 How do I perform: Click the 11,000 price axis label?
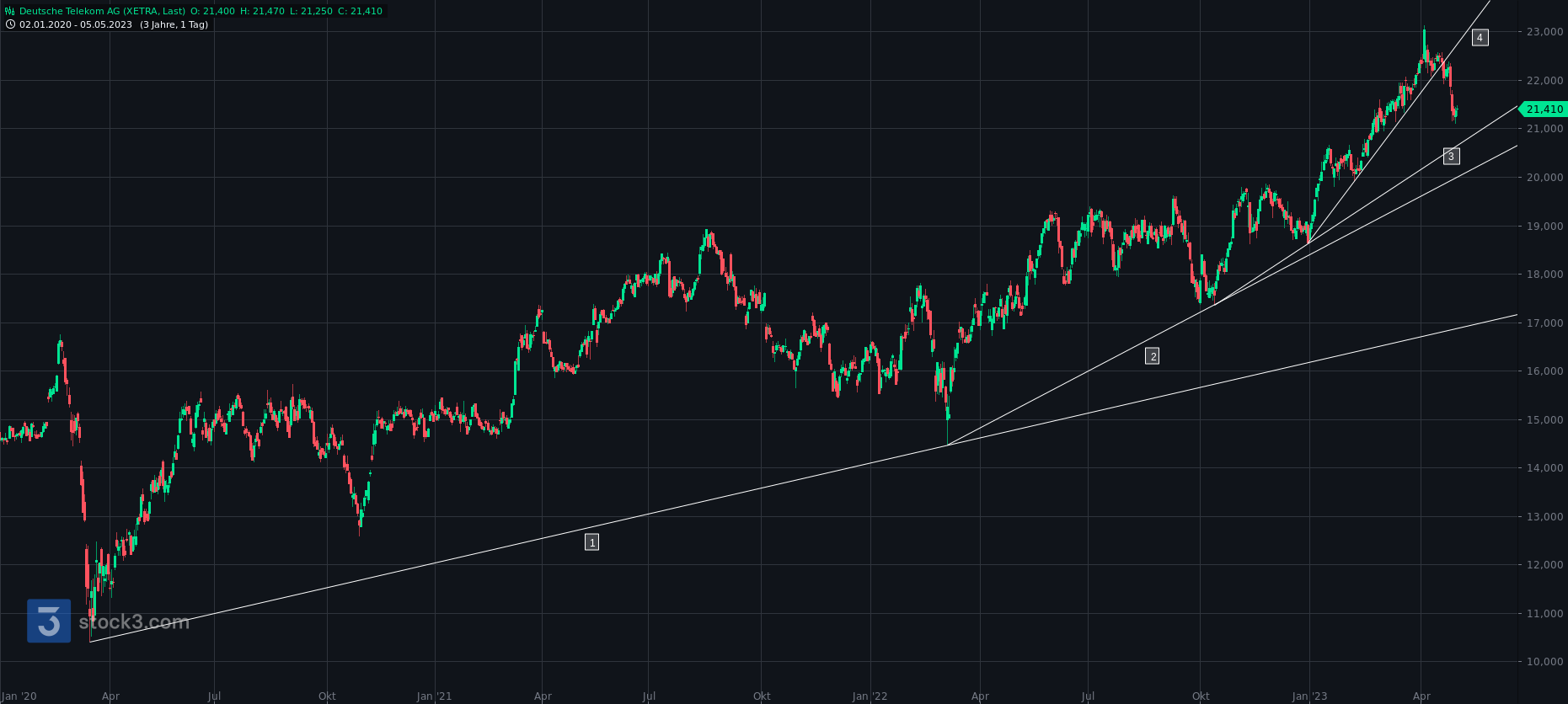1545,614
